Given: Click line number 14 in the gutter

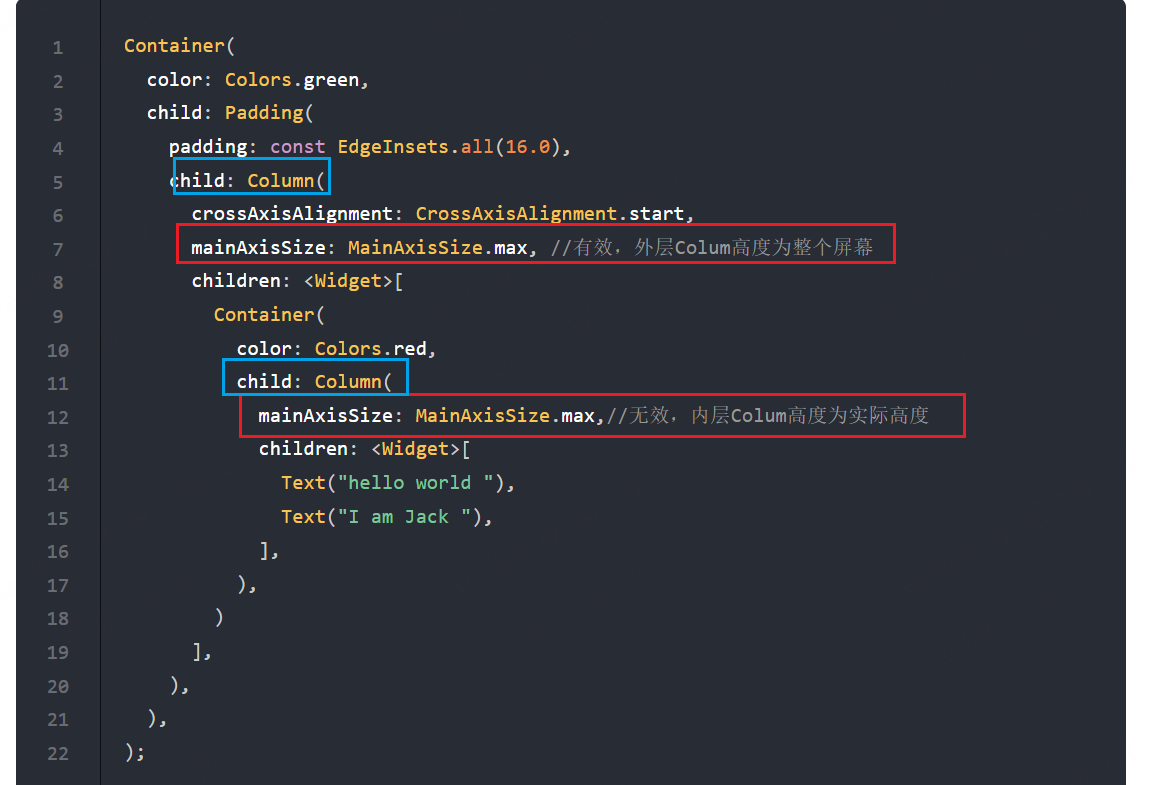Looking at the screenshot, I should (58, 485).
